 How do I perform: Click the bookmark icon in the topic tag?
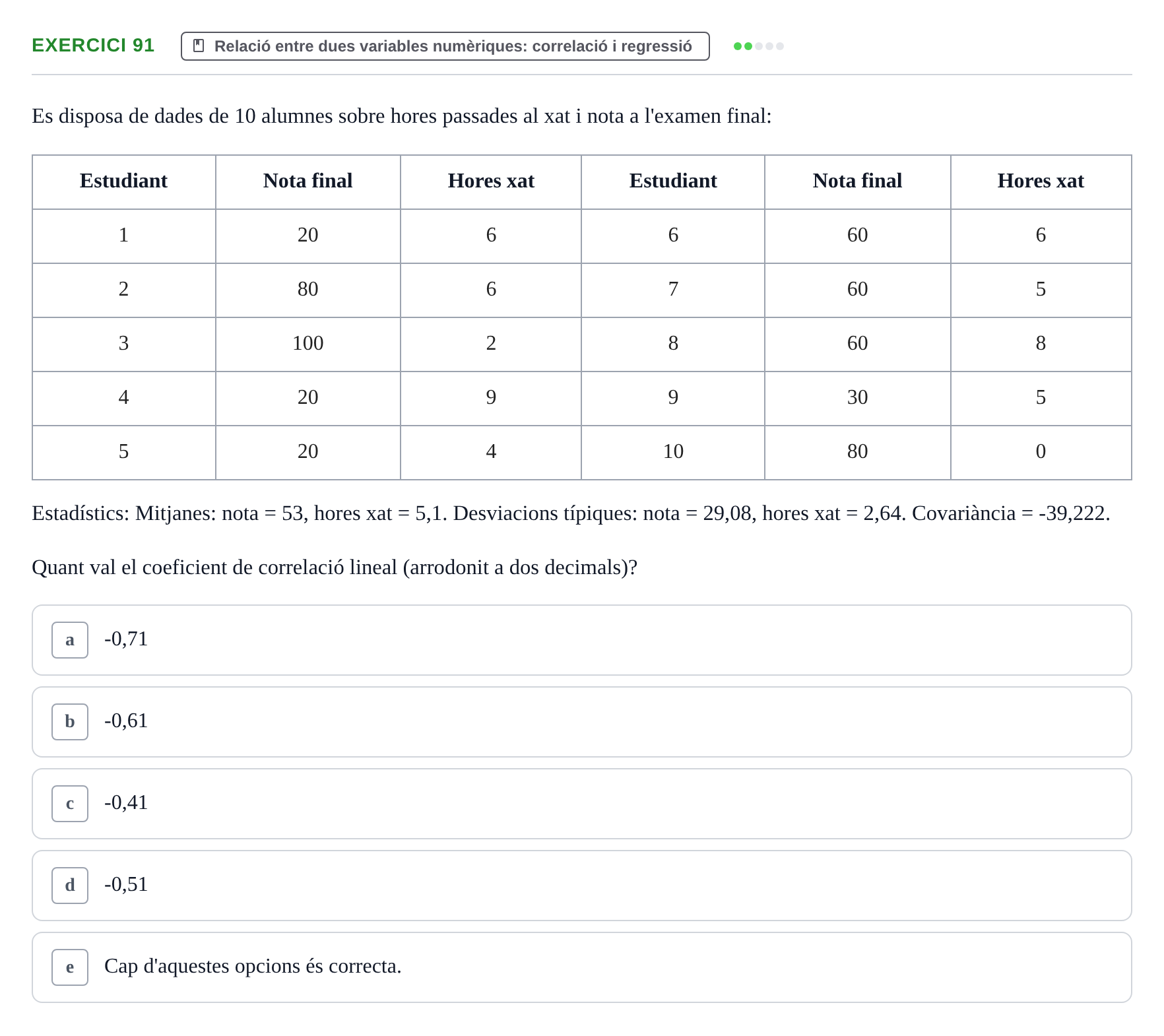(198, 46)
